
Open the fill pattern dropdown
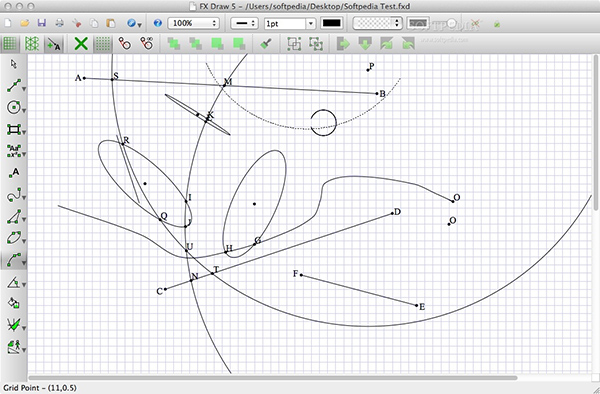[377, 23]
